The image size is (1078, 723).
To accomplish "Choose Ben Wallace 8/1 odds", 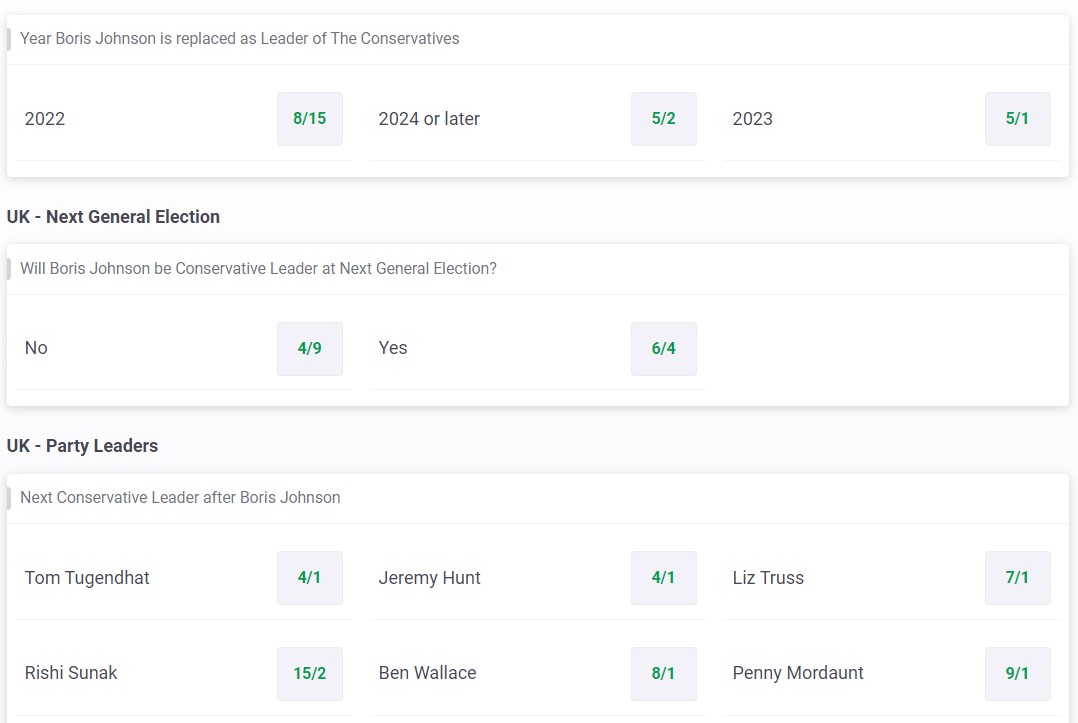I will [x=663, y=674].
